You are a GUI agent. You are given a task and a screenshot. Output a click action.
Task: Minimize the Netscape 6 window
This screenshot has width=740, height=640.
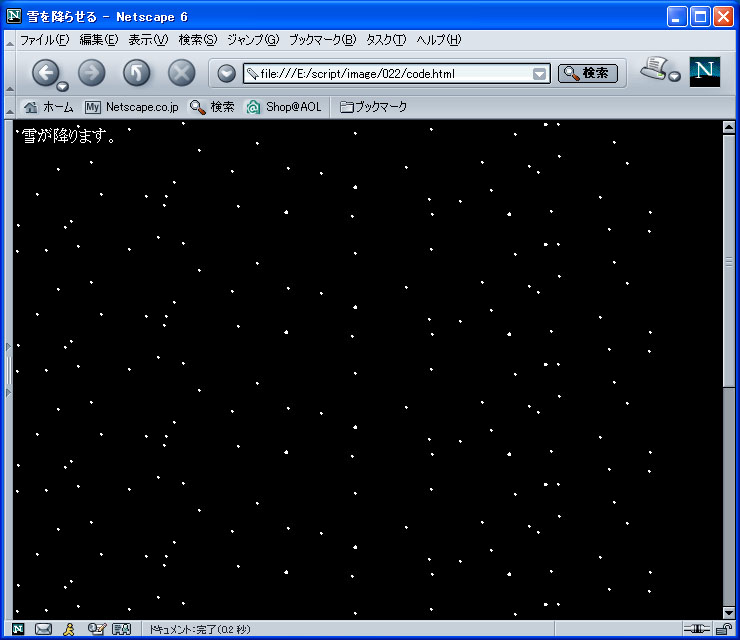pos(677,17)
